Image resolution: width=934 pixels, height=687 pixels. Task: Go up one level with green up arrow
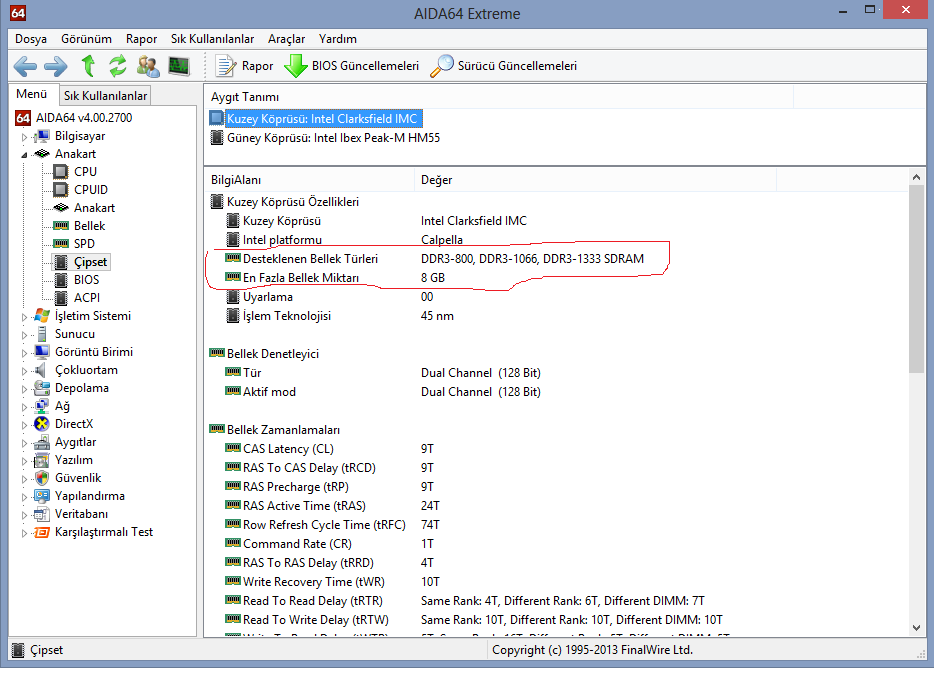tap(88, 66)
